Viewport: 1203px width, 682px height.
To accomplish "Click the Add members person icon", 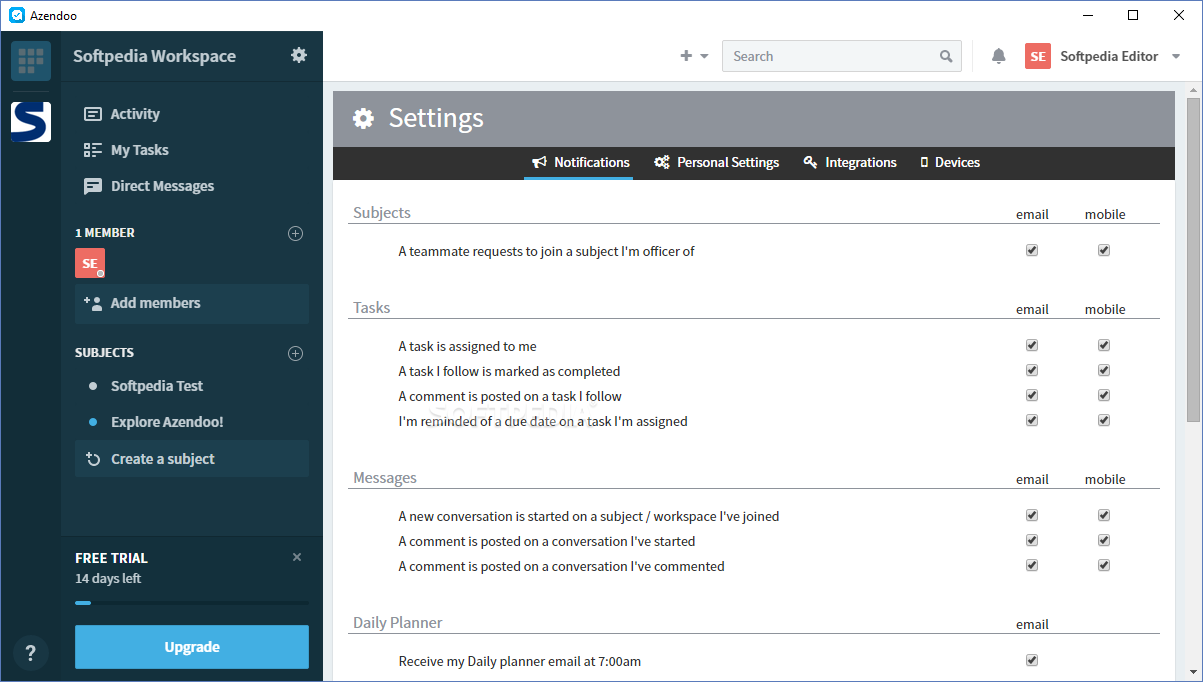I will click(93, 303).
